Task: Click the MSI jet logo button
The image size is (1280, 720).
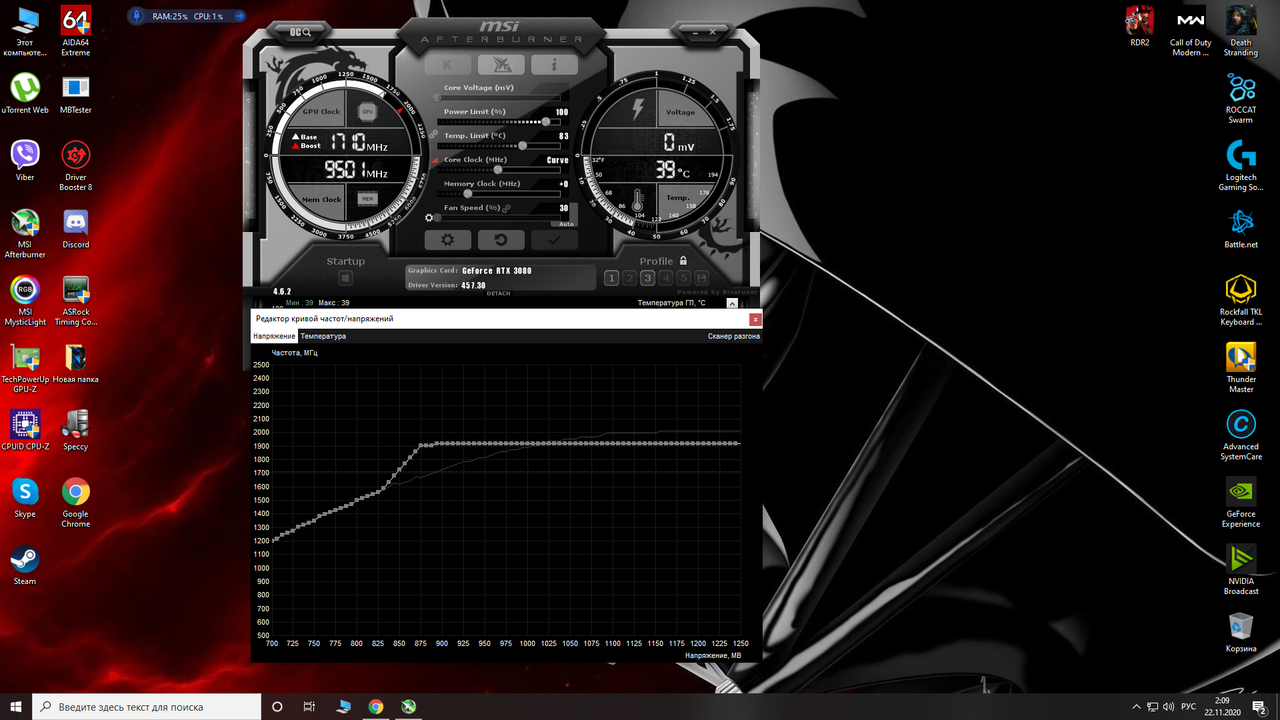Action: [x=501, y=65]
